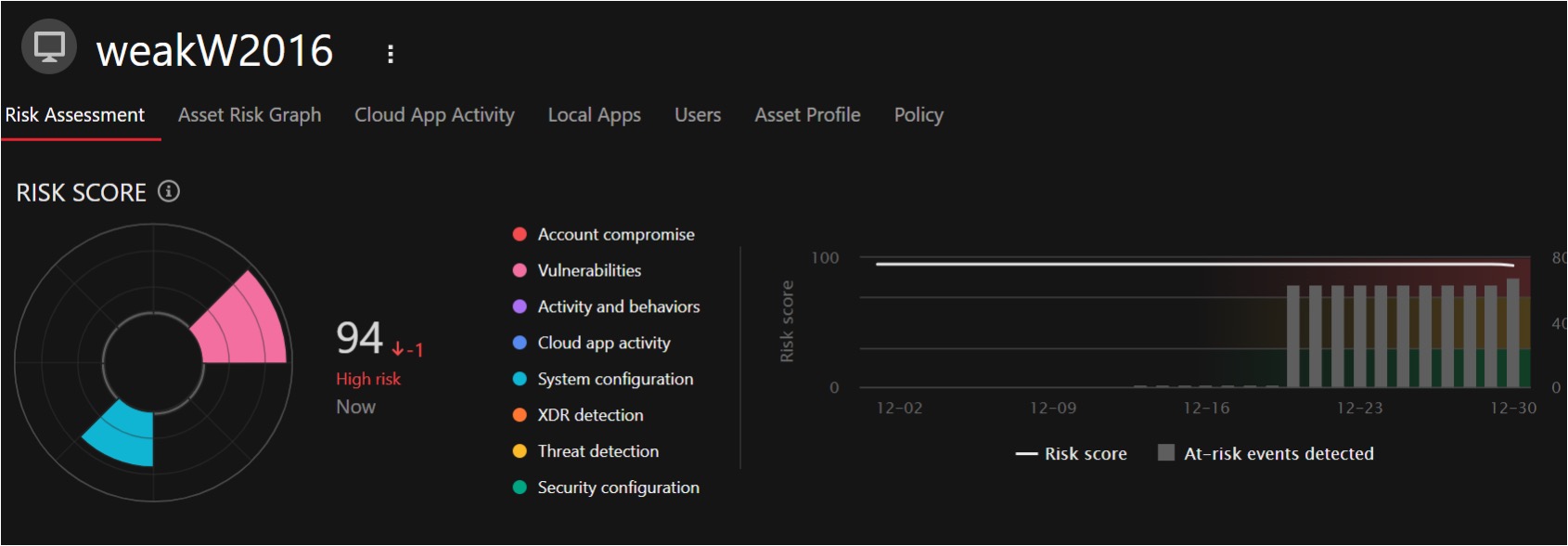Switch to the Policy tab
The width and height of the screenshot is (1568, 546).
[919, 115]
